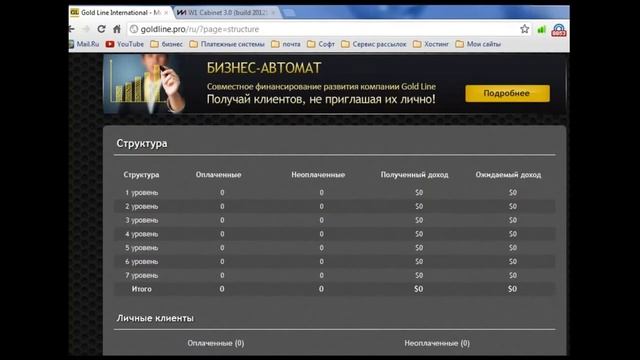Click the Структура section heading

[142, 144]
